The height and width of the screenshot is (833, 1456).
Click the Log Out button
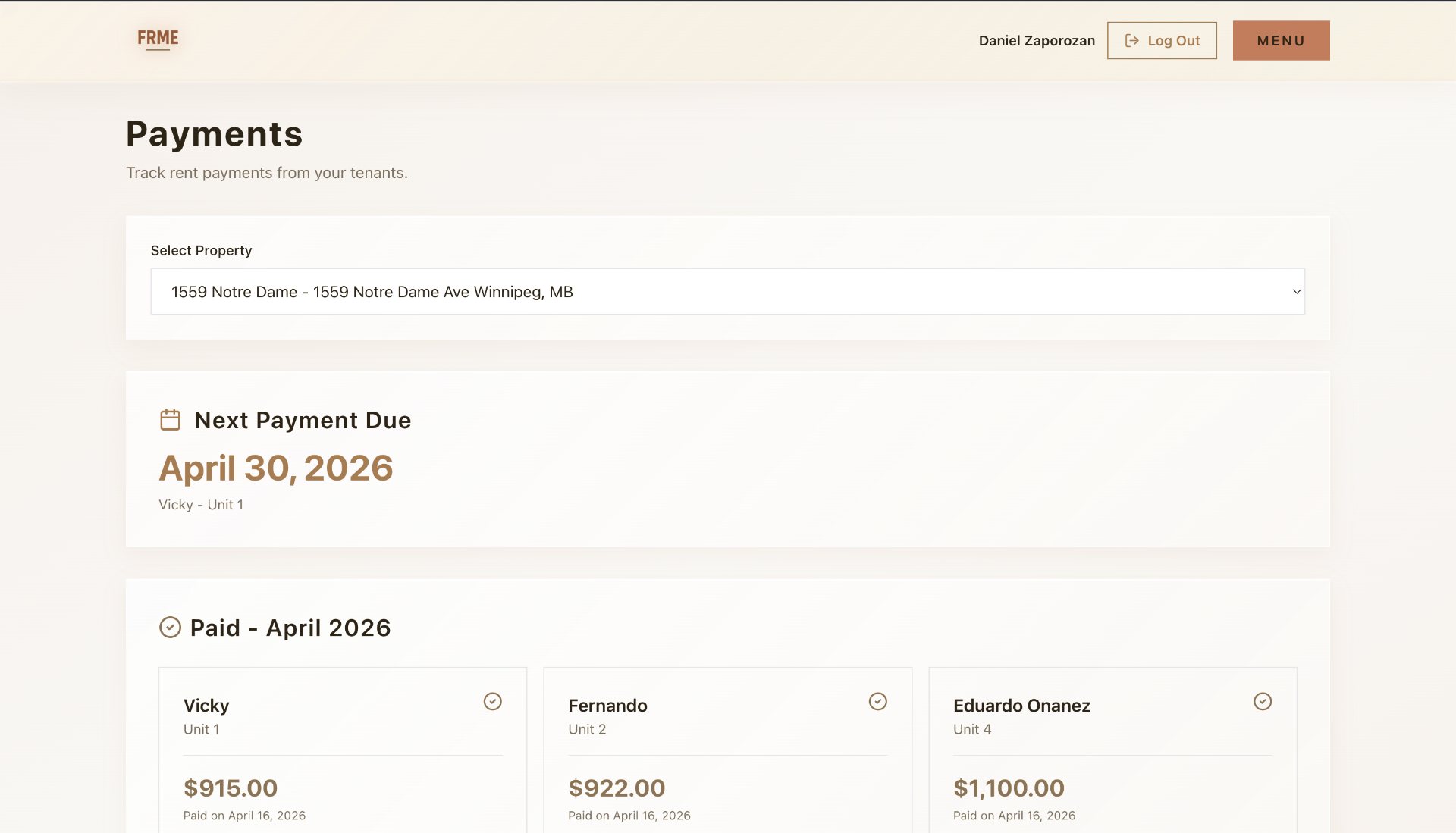(1162, 40)
